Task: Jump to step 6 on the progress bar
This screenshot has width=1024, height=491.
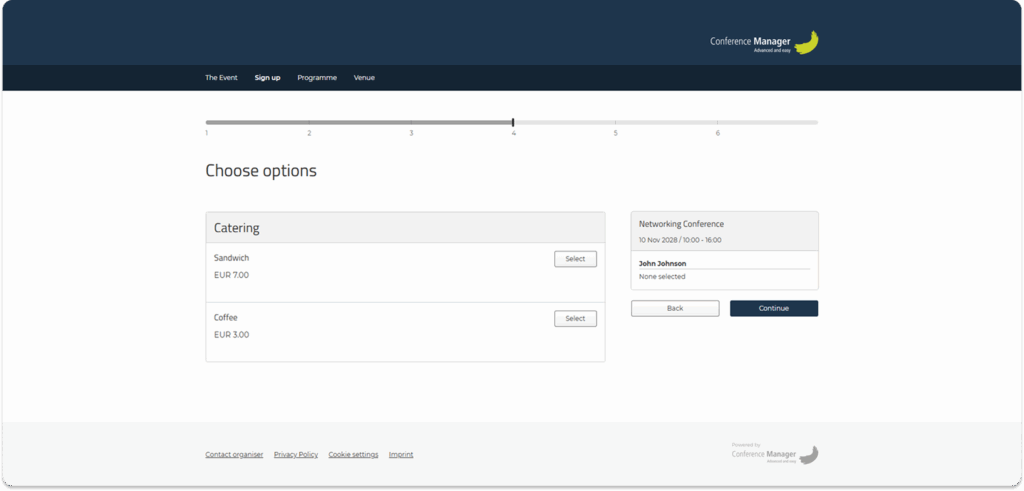Action: [x=717, y=123]
